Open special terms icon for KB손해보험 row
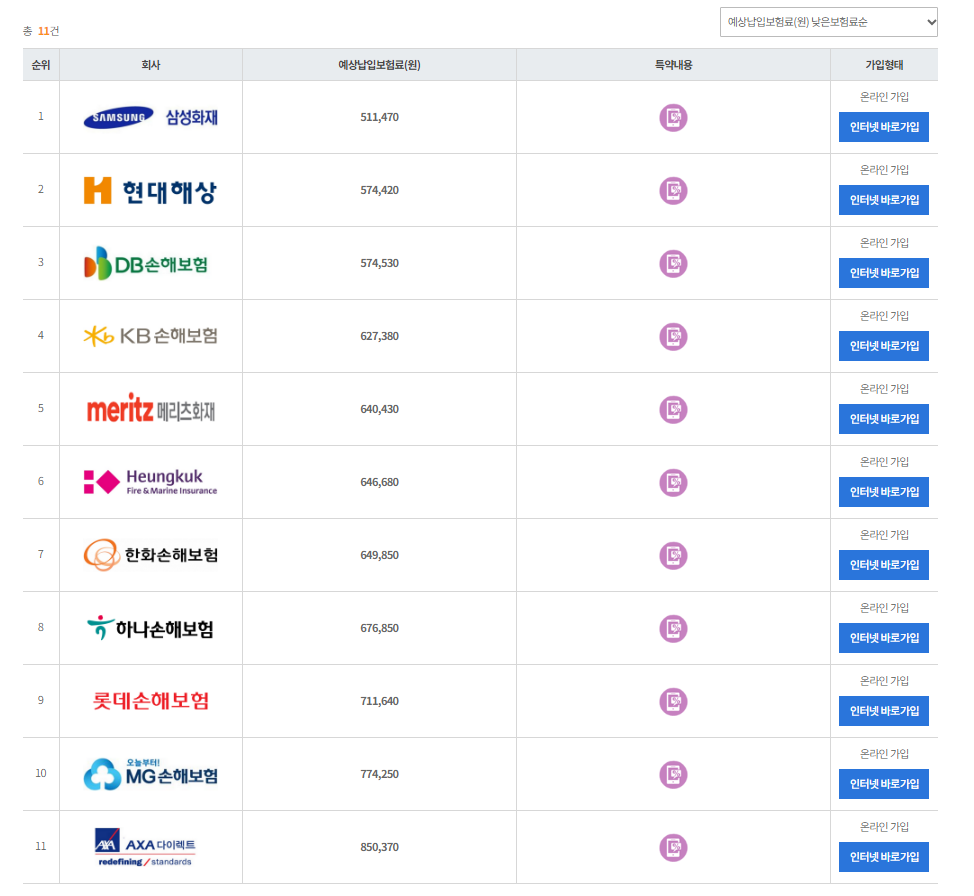The width and height of the screenshot is (974, 896). click(x=673, y=337)
